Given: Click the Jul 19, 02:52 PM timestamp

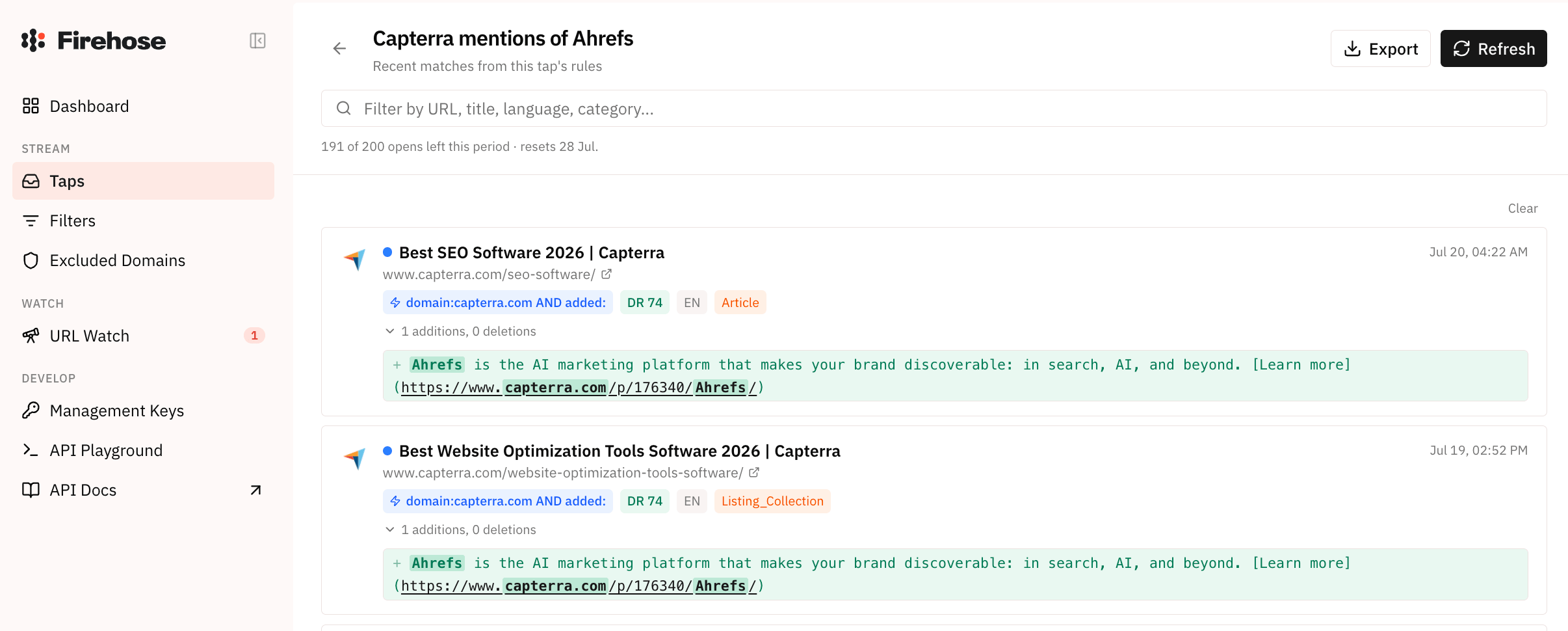Looking at the screenshot, I should tap(1478, 450).
